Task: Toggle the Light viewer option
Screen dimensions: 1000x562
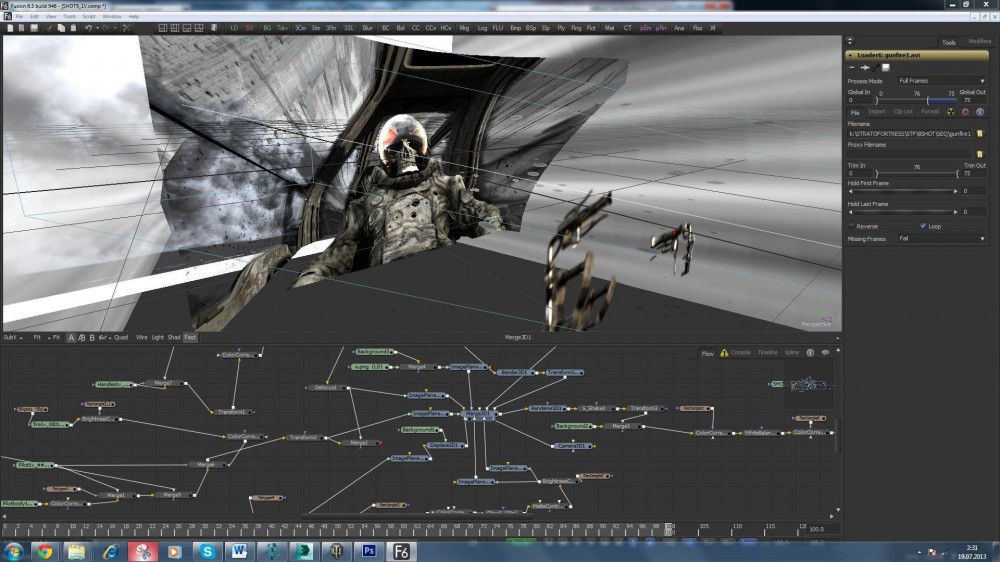Action: pos(158,337)
